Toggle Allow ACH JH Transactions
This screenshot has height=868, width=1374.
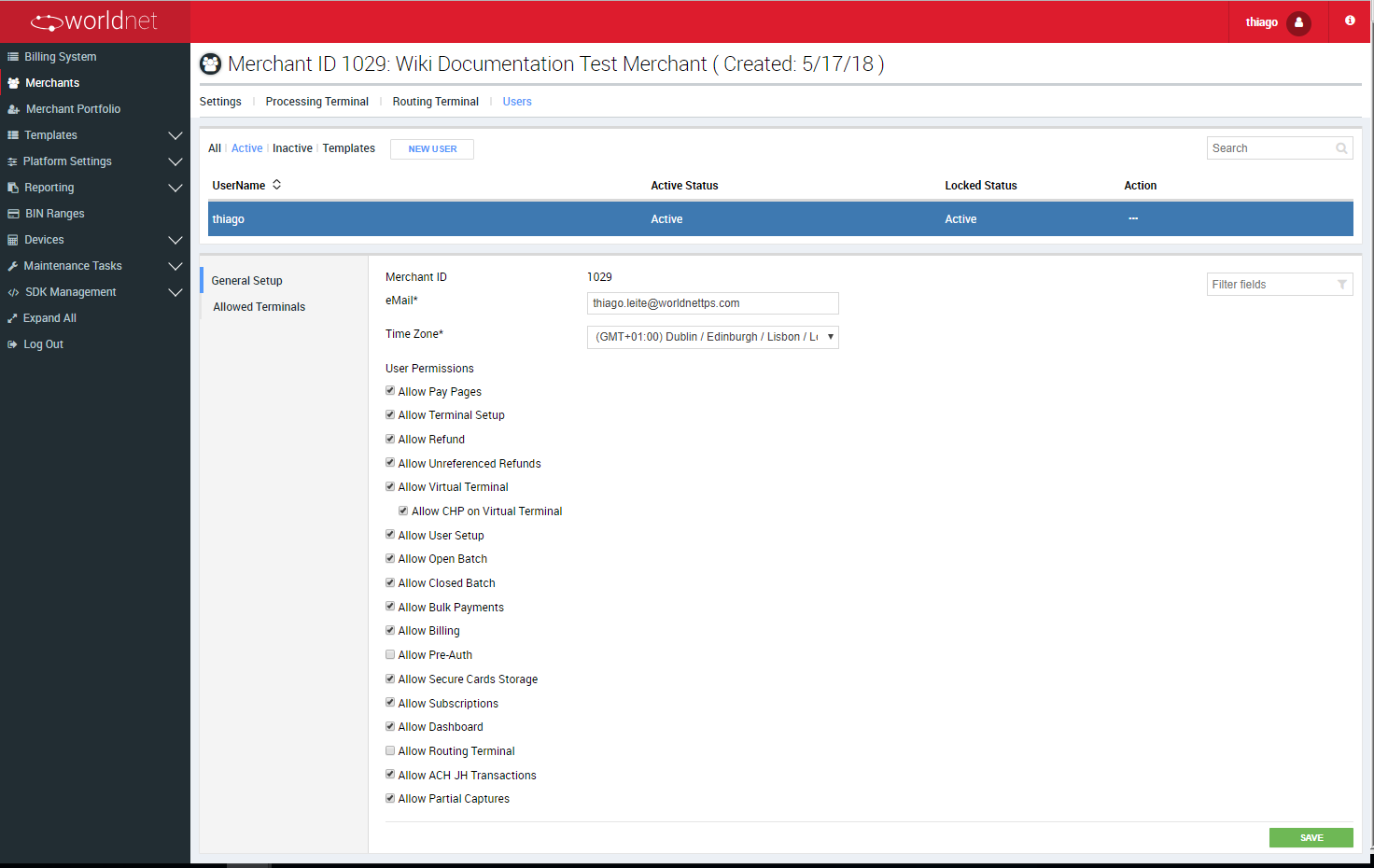[390, 775]
